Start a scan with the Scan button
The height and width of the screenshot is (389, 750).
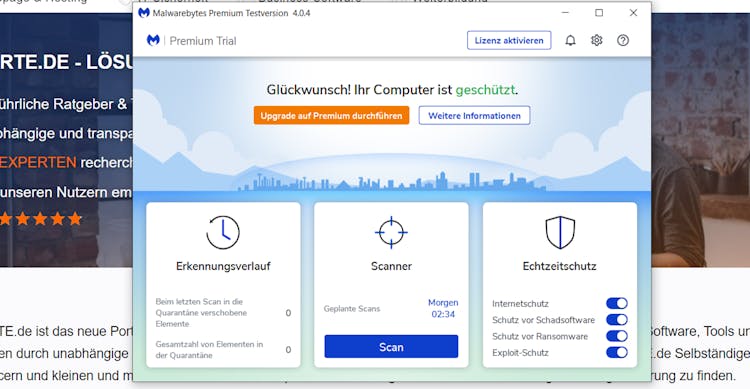pos(391,347)
